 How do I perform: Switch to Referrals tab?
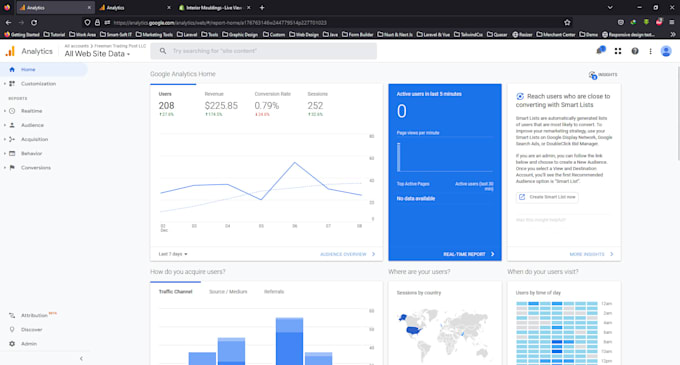274,292
